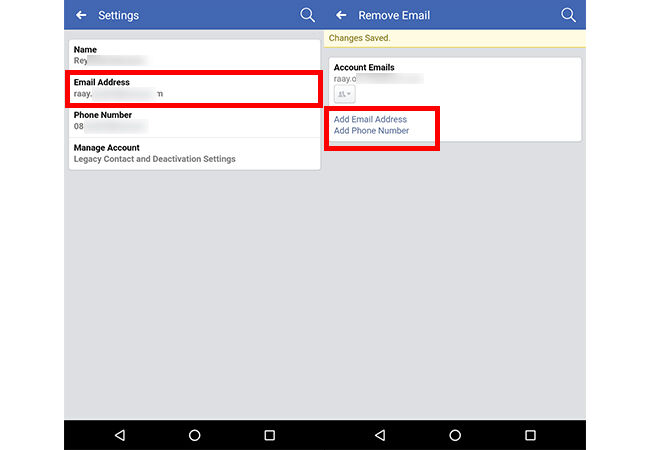Tap Android home button on right phone

[x=455, y=435]
